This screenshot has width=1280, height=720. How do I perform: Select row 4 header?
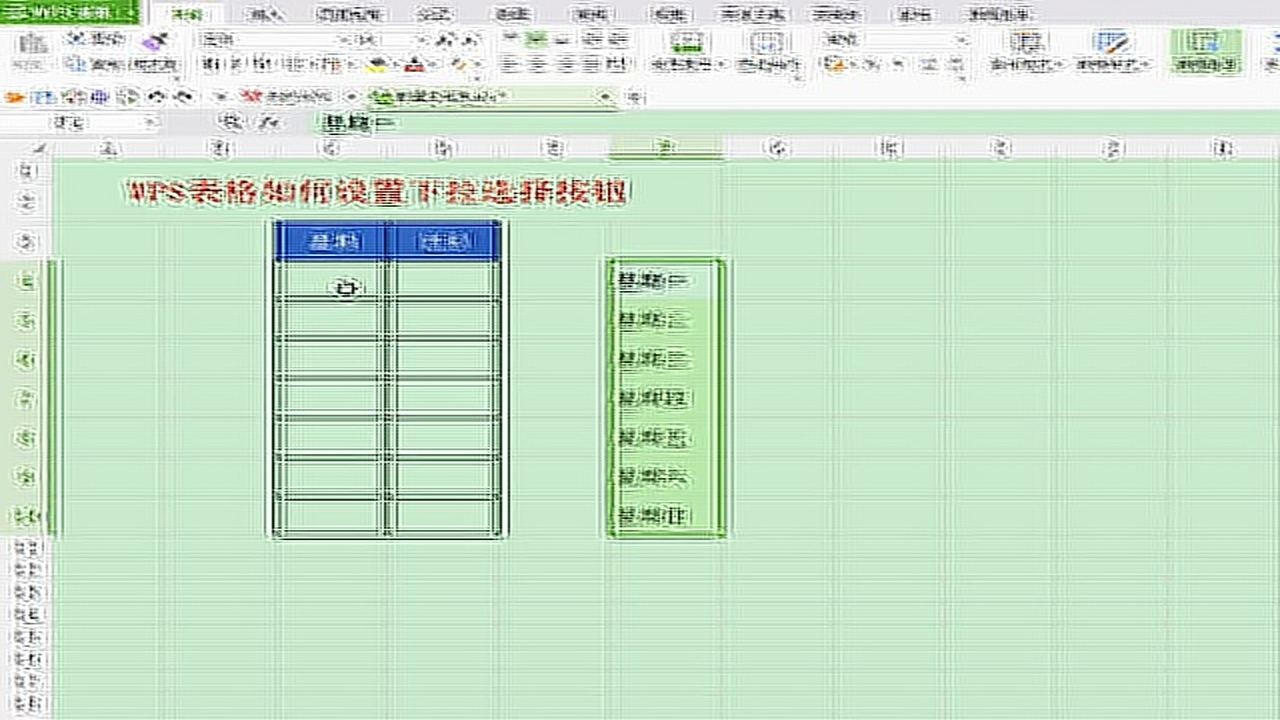tap(28, 281)
